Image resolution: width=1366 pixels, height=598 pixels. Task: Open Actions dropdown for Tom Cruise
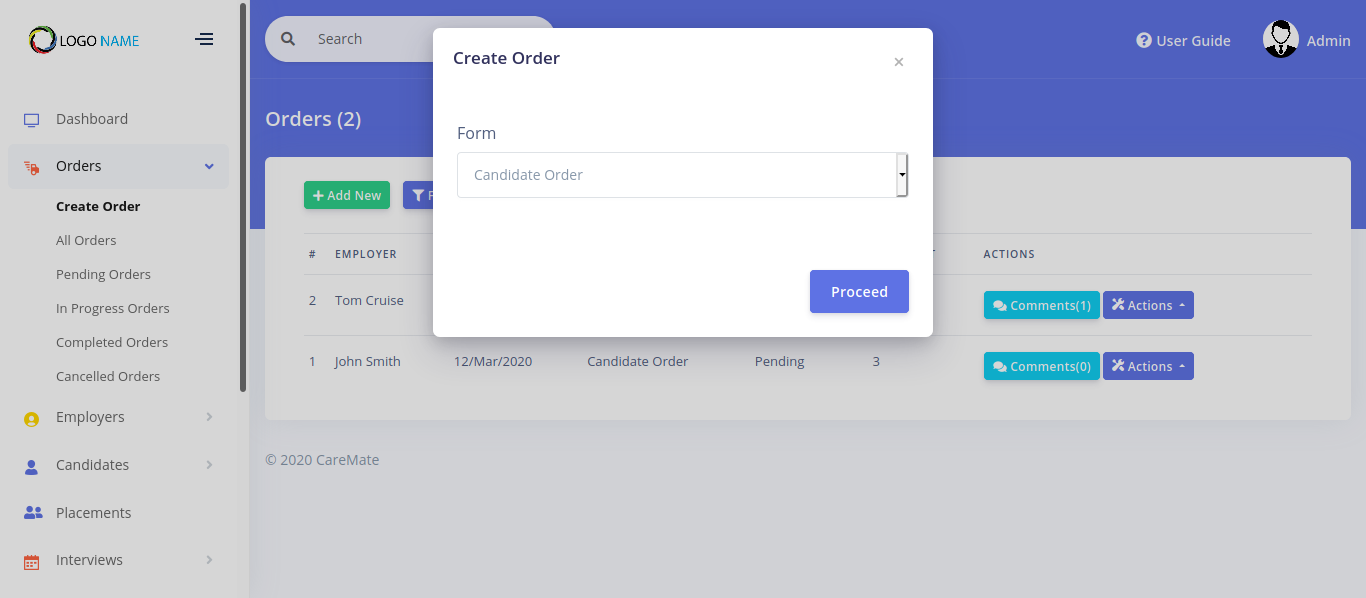(x=1148, y=305)
